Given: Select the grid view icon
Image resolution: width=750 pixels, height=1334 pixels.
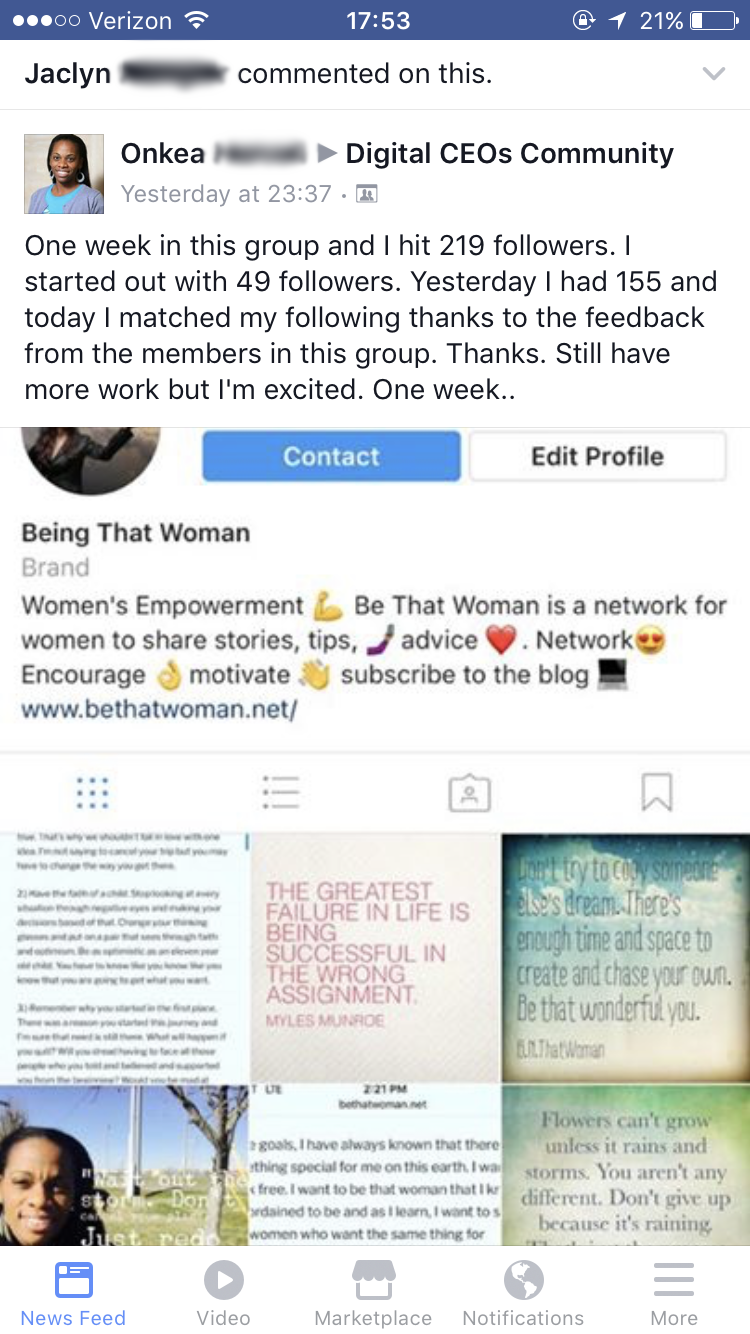Looking at the screenshot, I should 93,792.
